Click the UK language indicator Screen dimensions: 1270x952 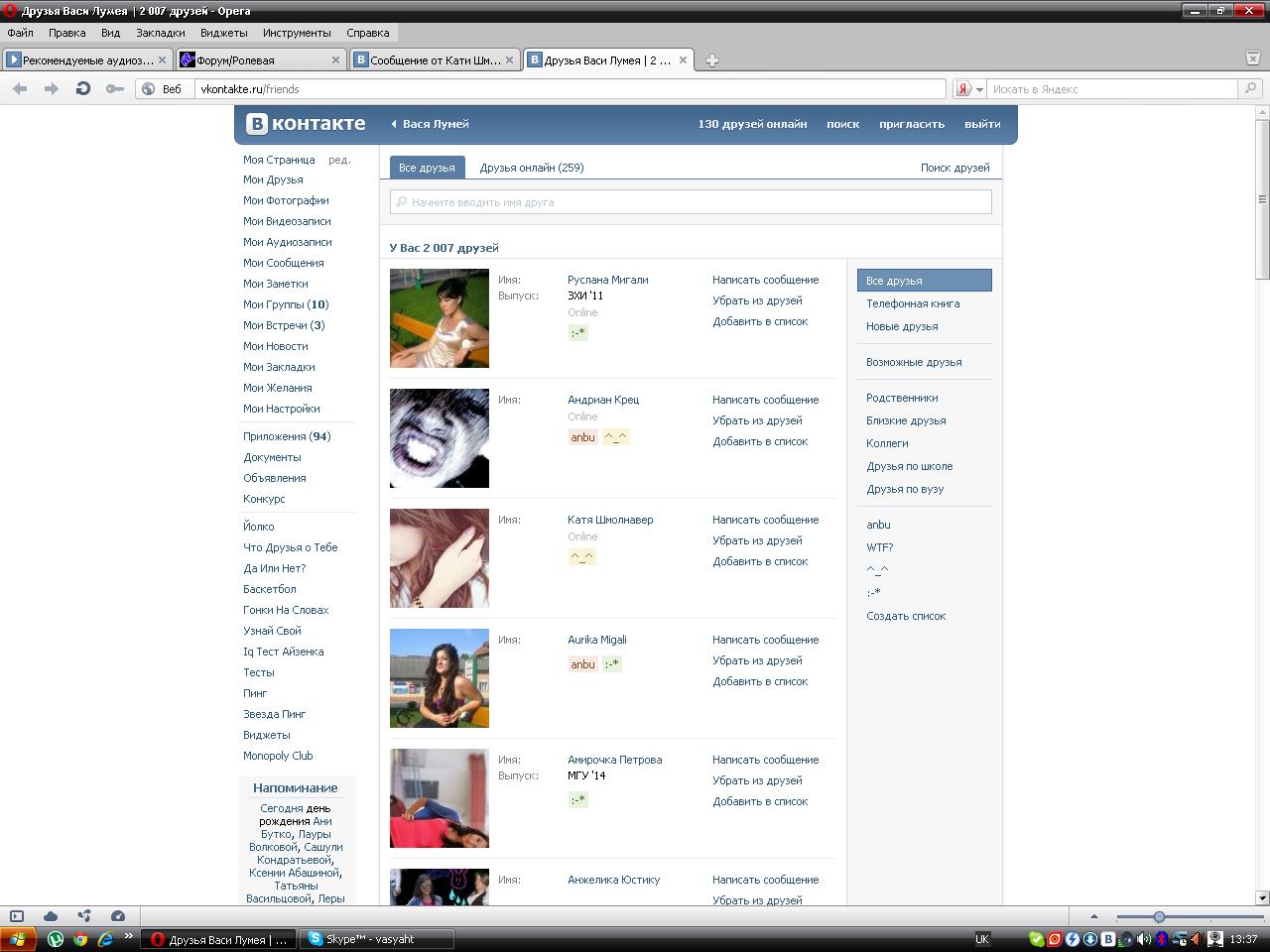pyautogui.click(x=982, y=939)
